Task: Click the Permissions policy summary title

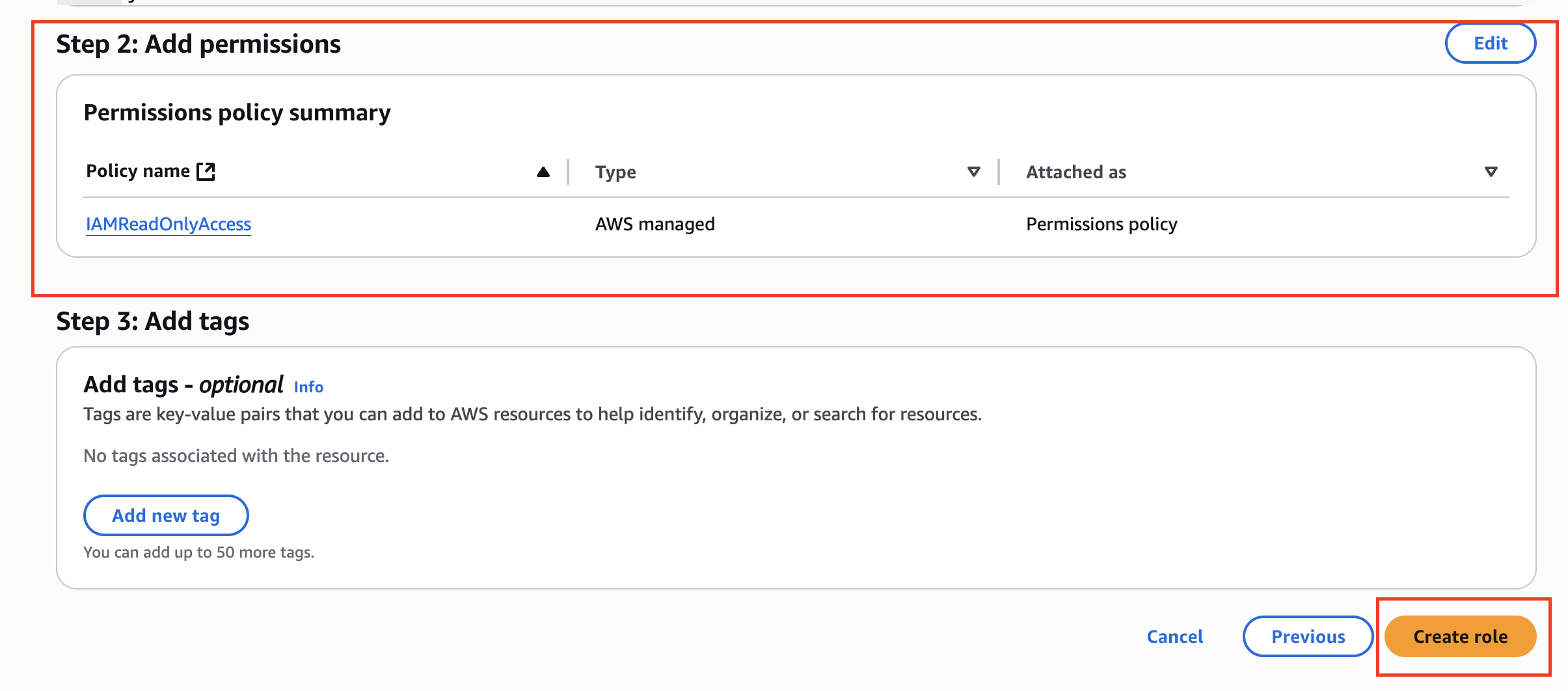Action: [237, 113]
